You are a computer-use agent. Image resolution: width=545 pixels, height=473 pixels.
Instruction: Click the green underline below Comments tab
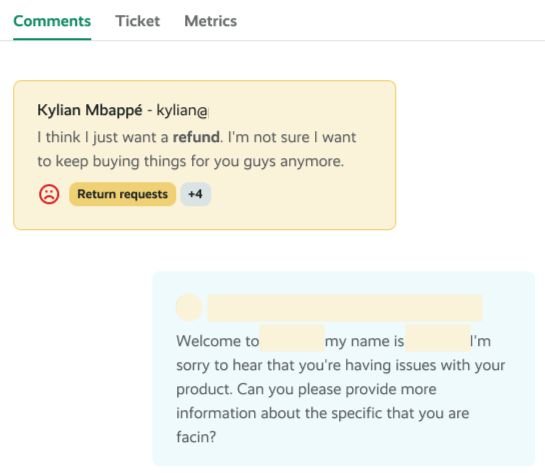click(x=52, y=39)
